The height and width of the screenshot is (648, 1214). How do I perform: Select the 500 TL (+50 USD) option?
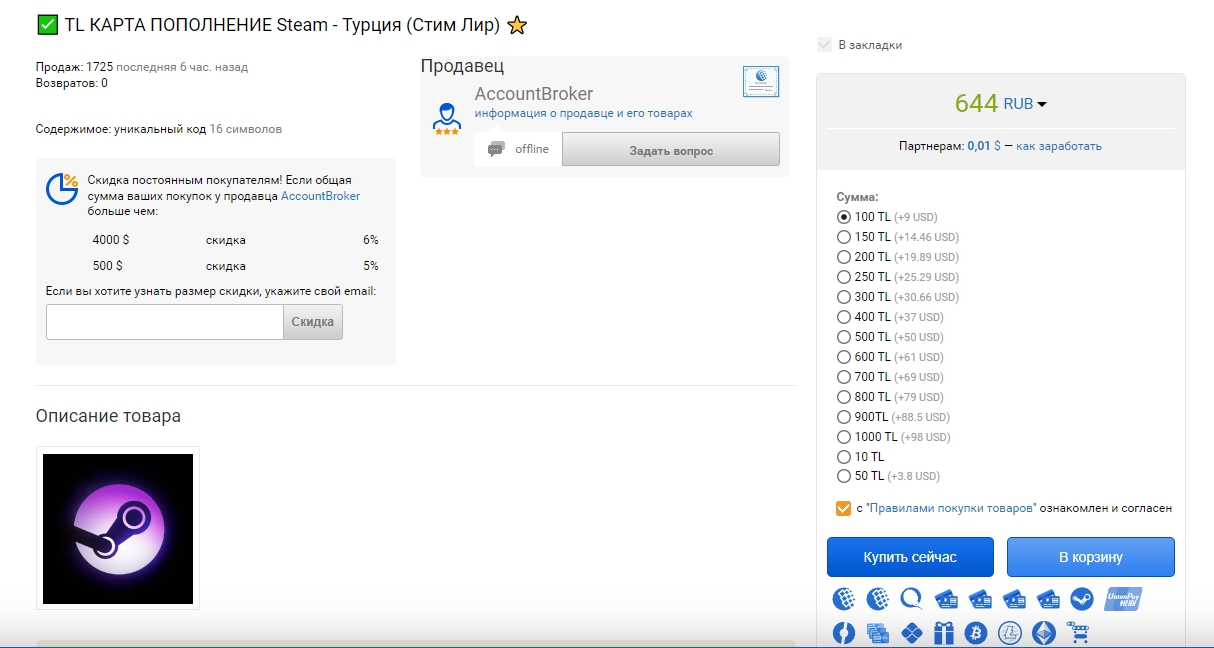coord(844,337)
